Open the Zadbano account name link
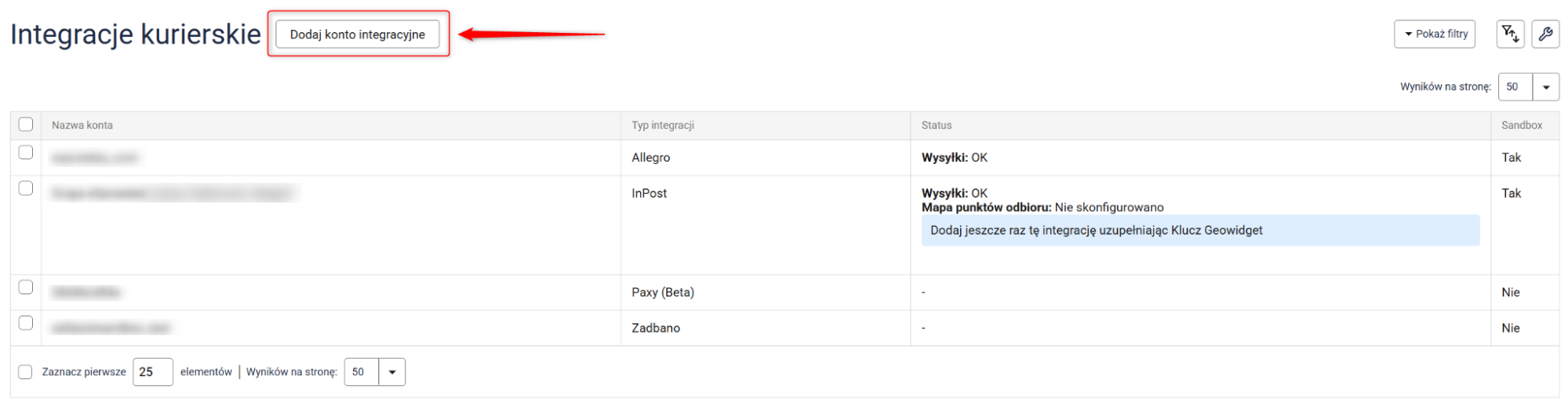 point(111,328)
